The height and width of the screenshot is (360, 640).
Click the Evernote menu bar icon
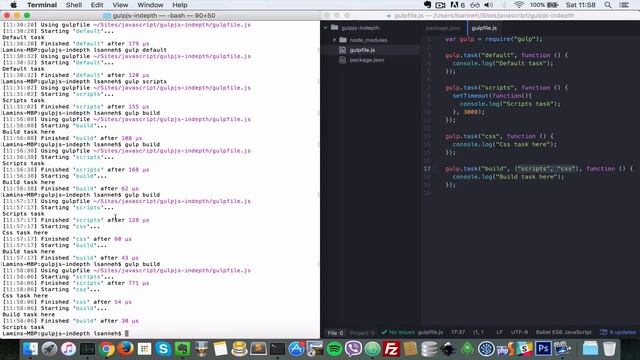click(x=427, y=5)
